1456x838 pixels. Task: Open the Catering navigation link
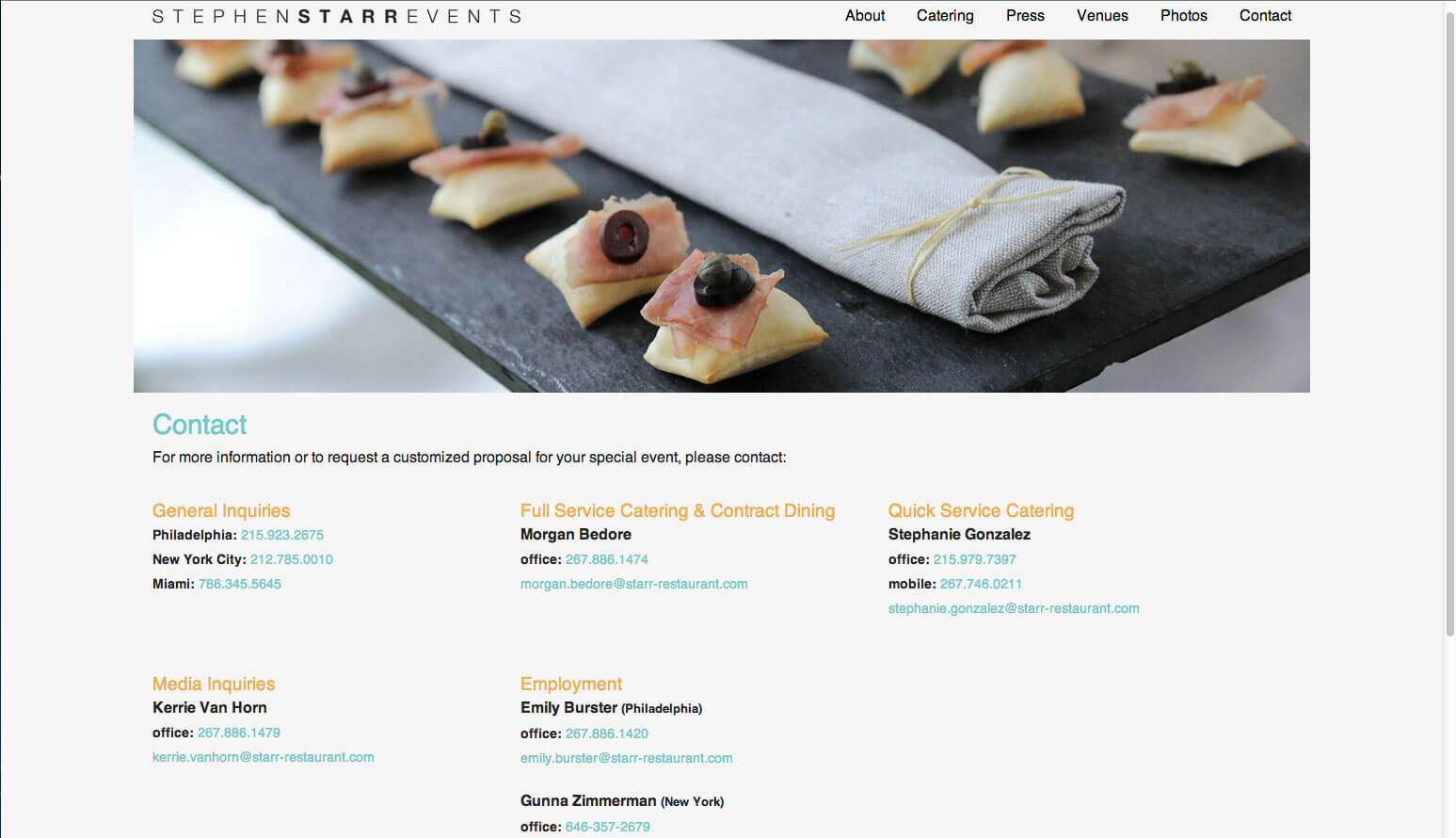pos(945,16)
